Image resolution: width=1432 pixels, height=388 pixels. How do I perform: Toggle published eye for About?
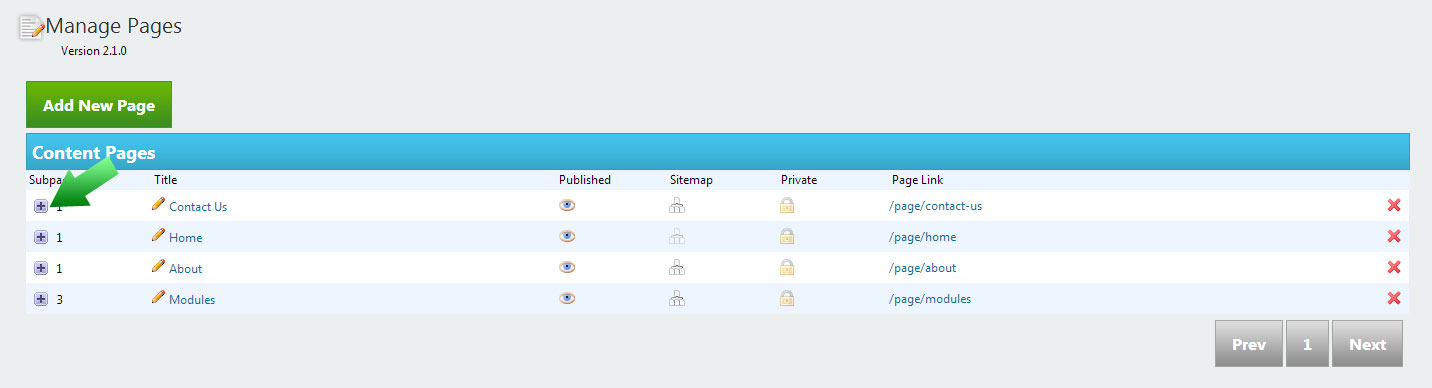tap(567, 267)
